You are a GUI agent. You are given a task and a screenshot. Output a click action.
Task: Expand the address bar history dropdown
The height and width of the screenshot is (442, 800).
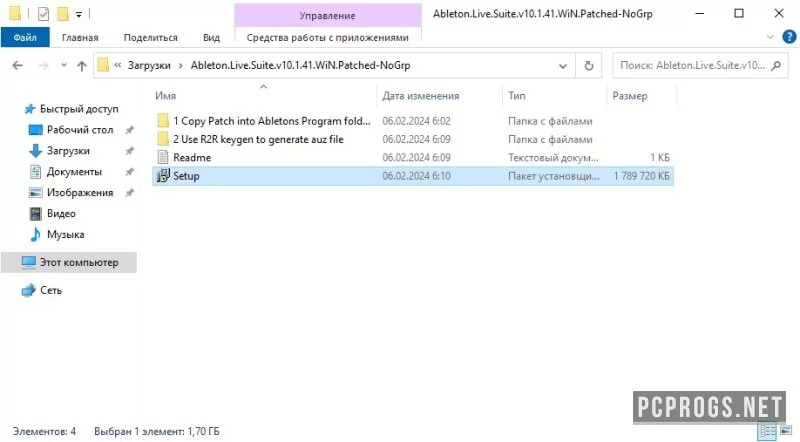point(563,66)
